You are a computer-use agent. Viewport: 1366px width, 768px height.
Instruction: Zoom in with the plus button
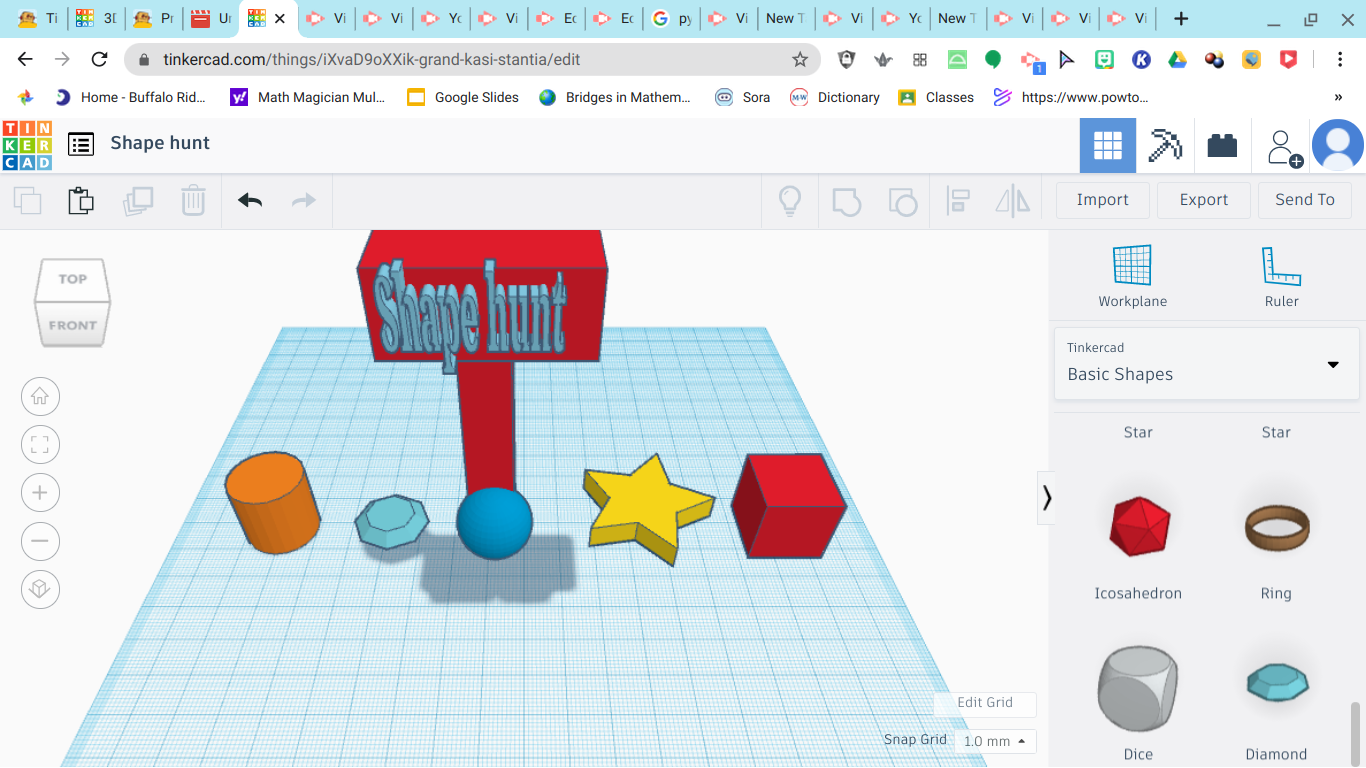click(40, 493)
